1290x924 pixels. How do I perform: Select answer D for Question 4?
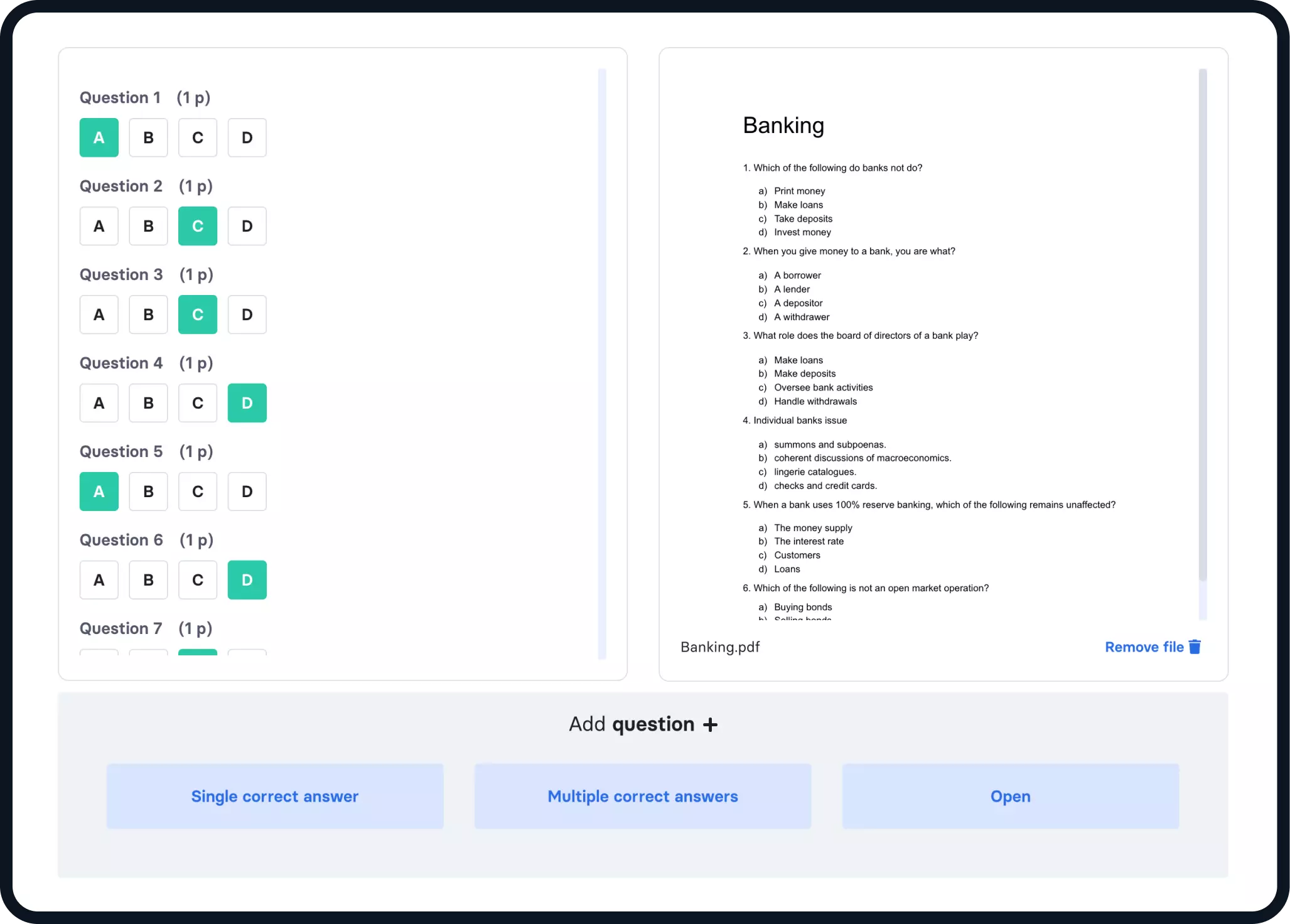pos(247,402)
